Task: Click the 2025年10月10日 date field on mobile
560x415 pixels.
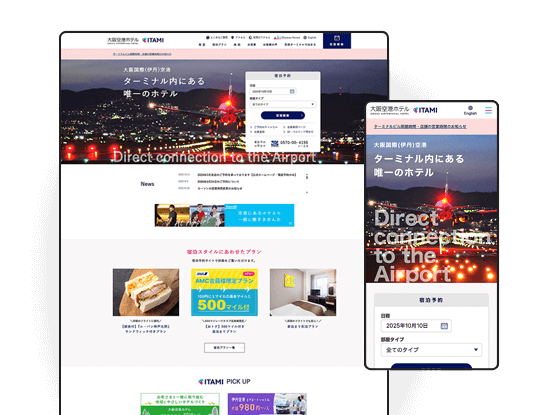Action: [x=416, y=326]
